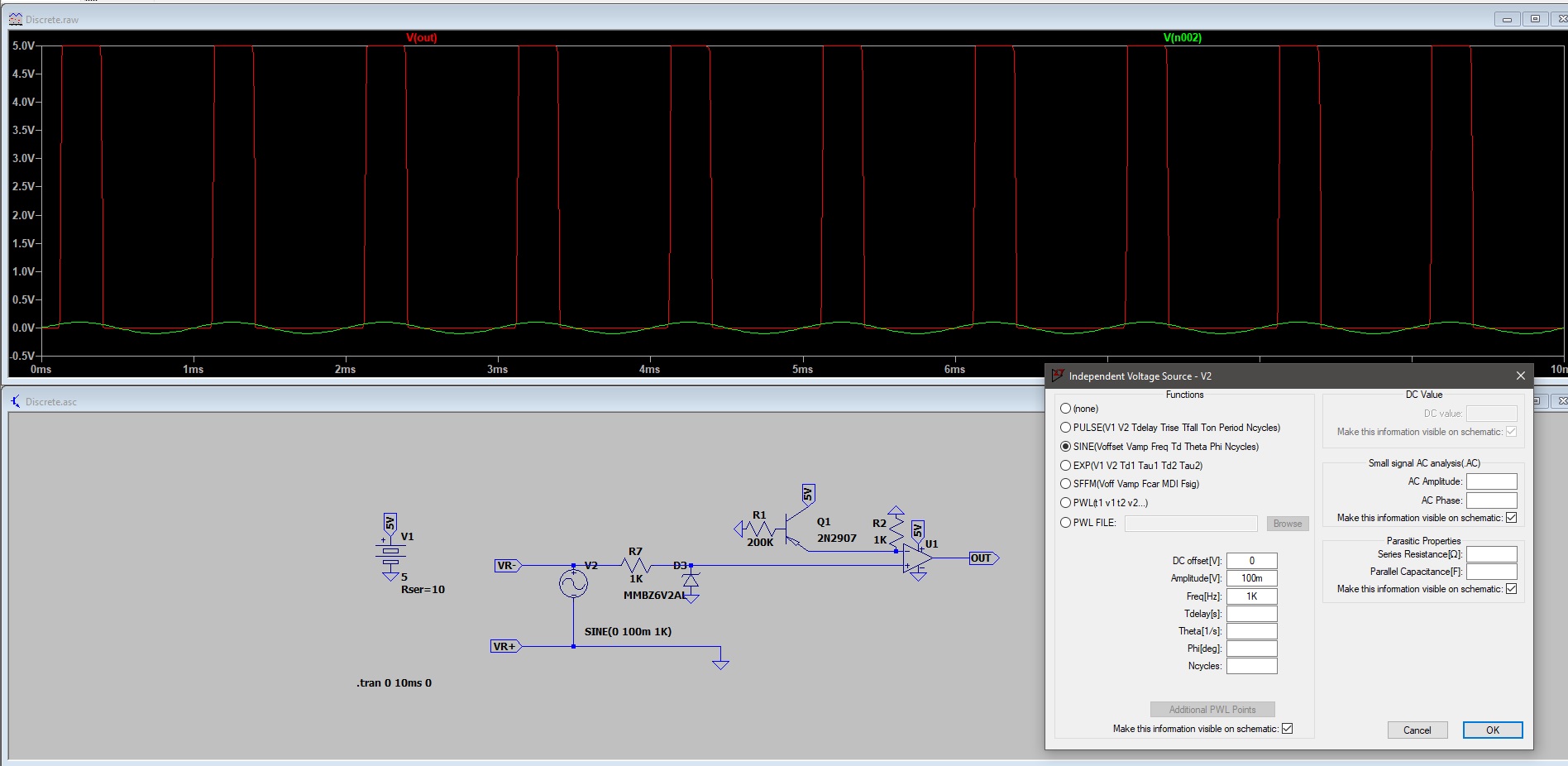The image size is (1568, 766).
Task: Click the Tdelay[s] input field
Action: [x=1251, y=614]
